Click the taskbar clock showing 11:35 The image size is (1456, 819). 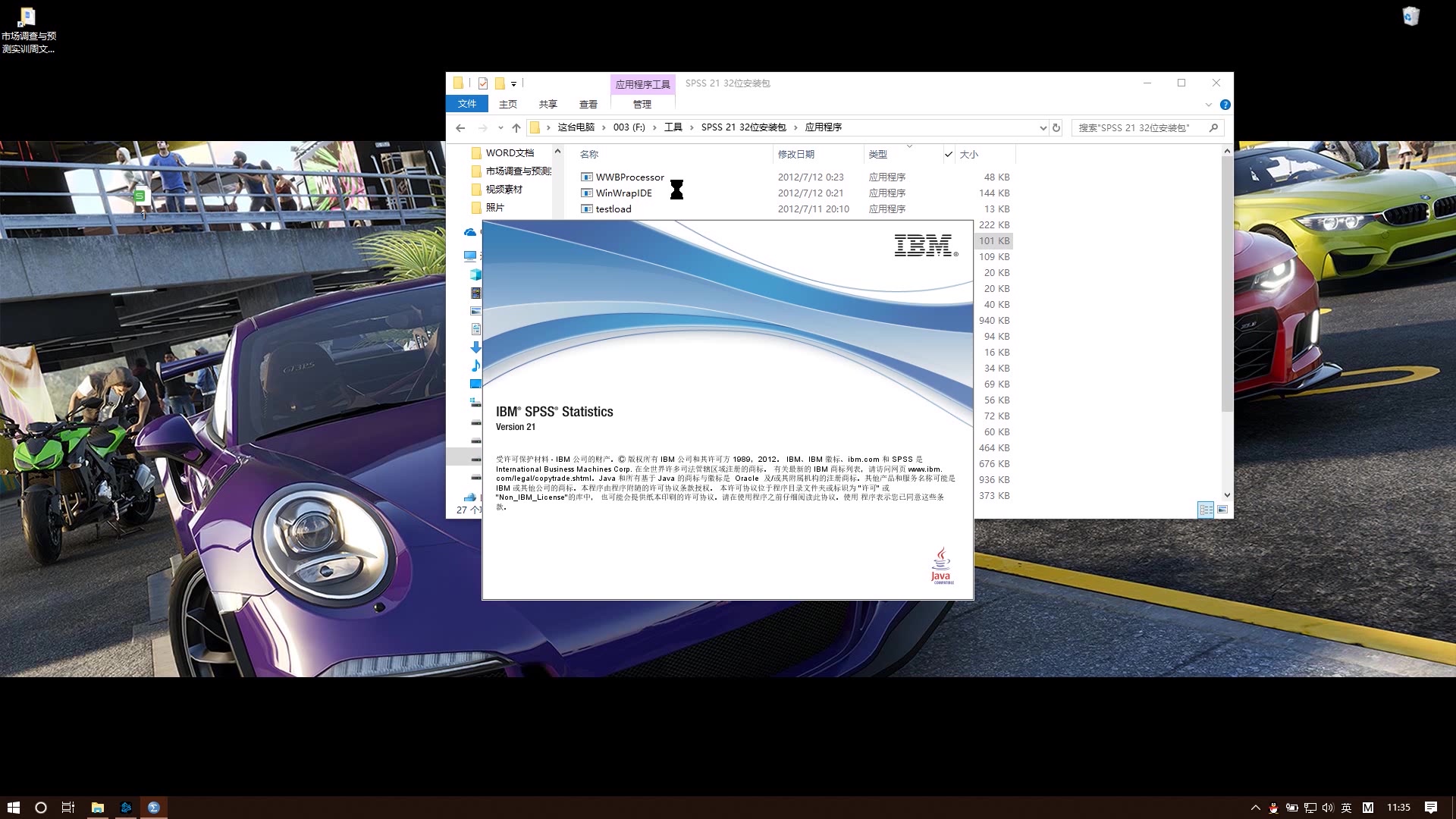pos(1398,808)
